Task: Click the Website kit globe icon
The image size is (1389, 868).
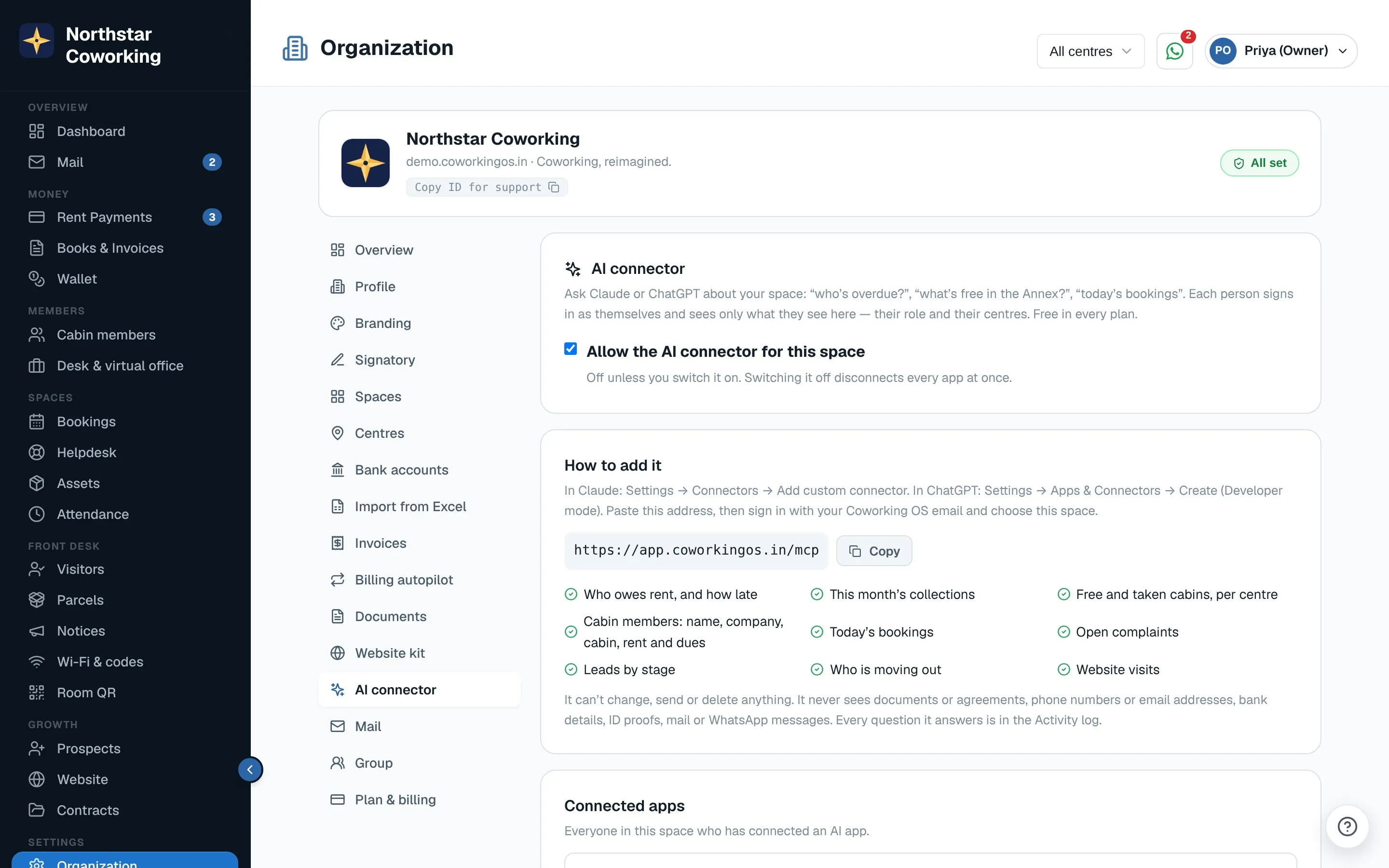Action: [x=338, y=653]
